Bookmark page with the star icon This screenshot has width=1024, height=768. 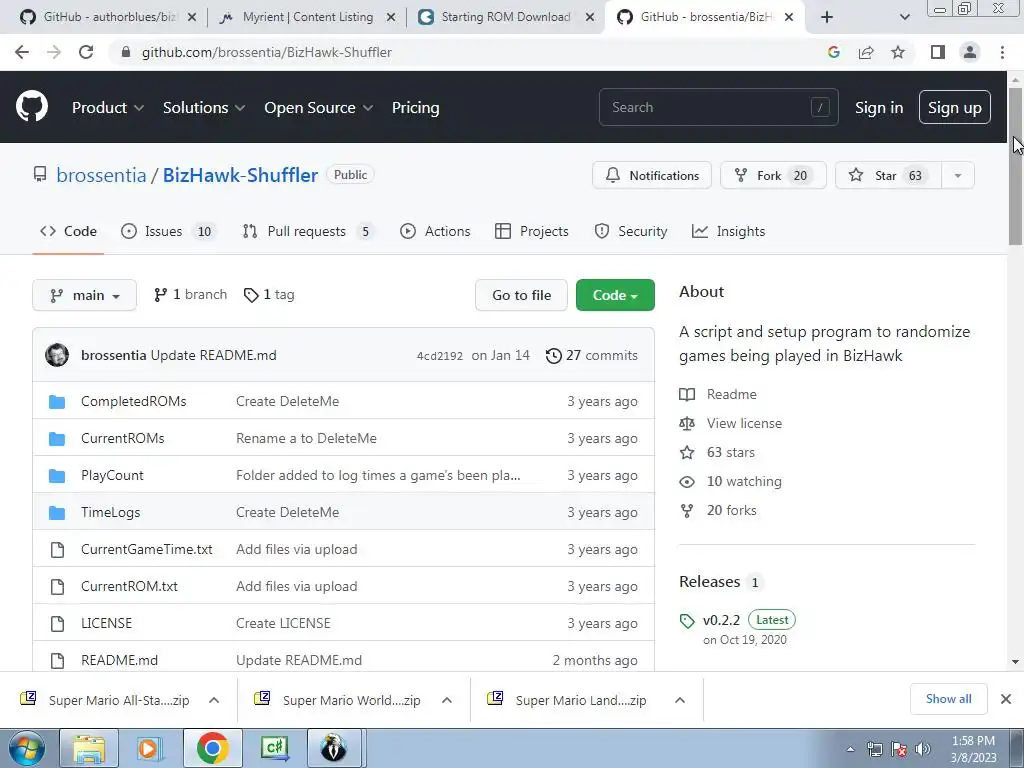point(898,52)
